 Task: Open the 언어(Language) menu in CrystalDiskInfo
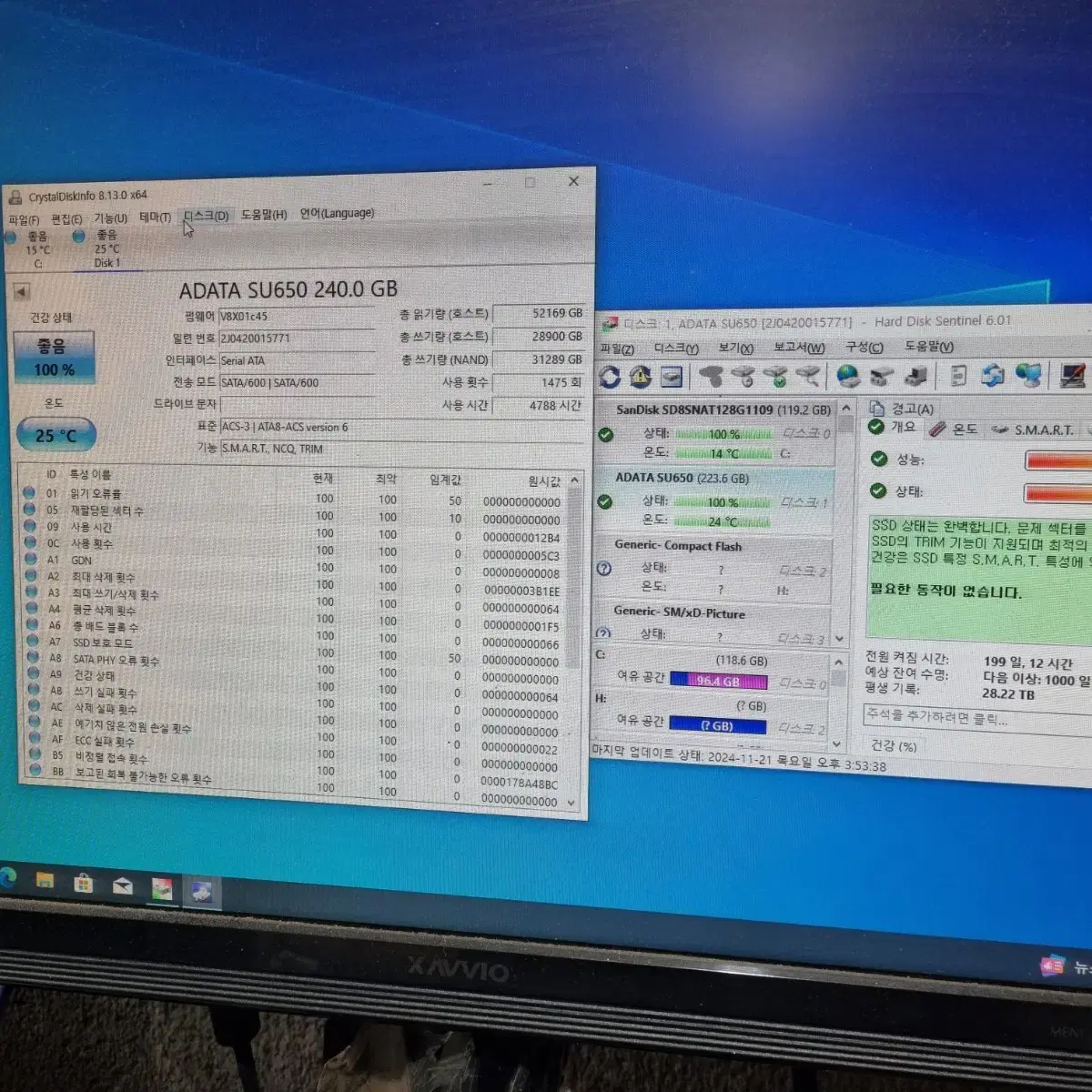(337, 213)
